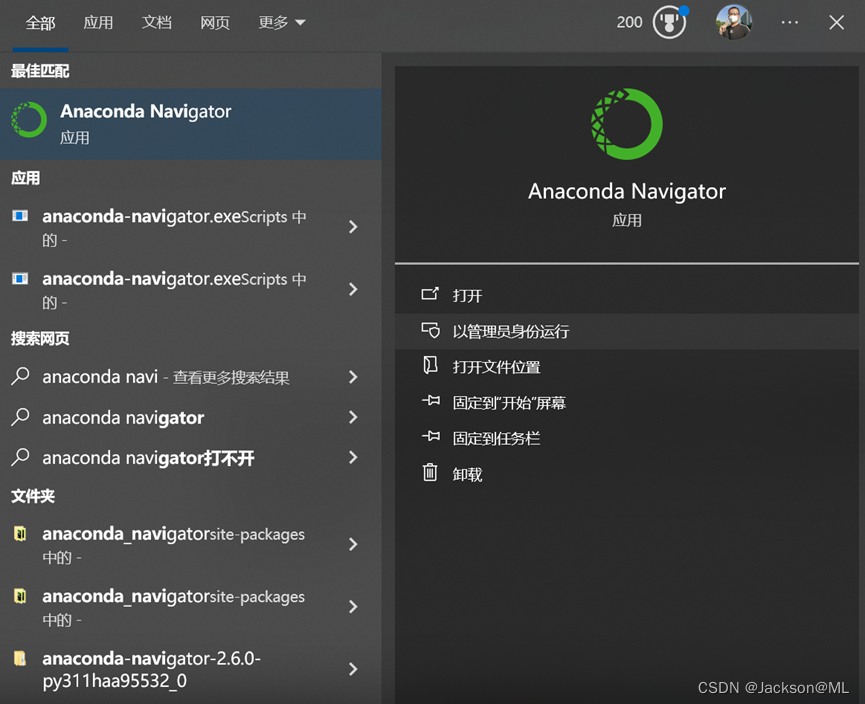Open the user profile avatar
The width and height of the screenshot is (865, 704).
733,23
